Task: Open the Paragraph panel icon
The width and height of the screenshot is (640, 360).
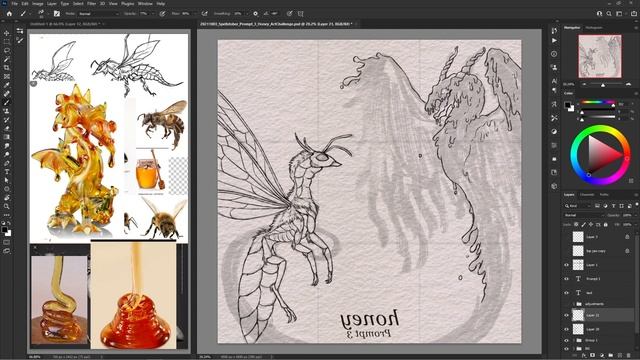Action: (554, 90)
